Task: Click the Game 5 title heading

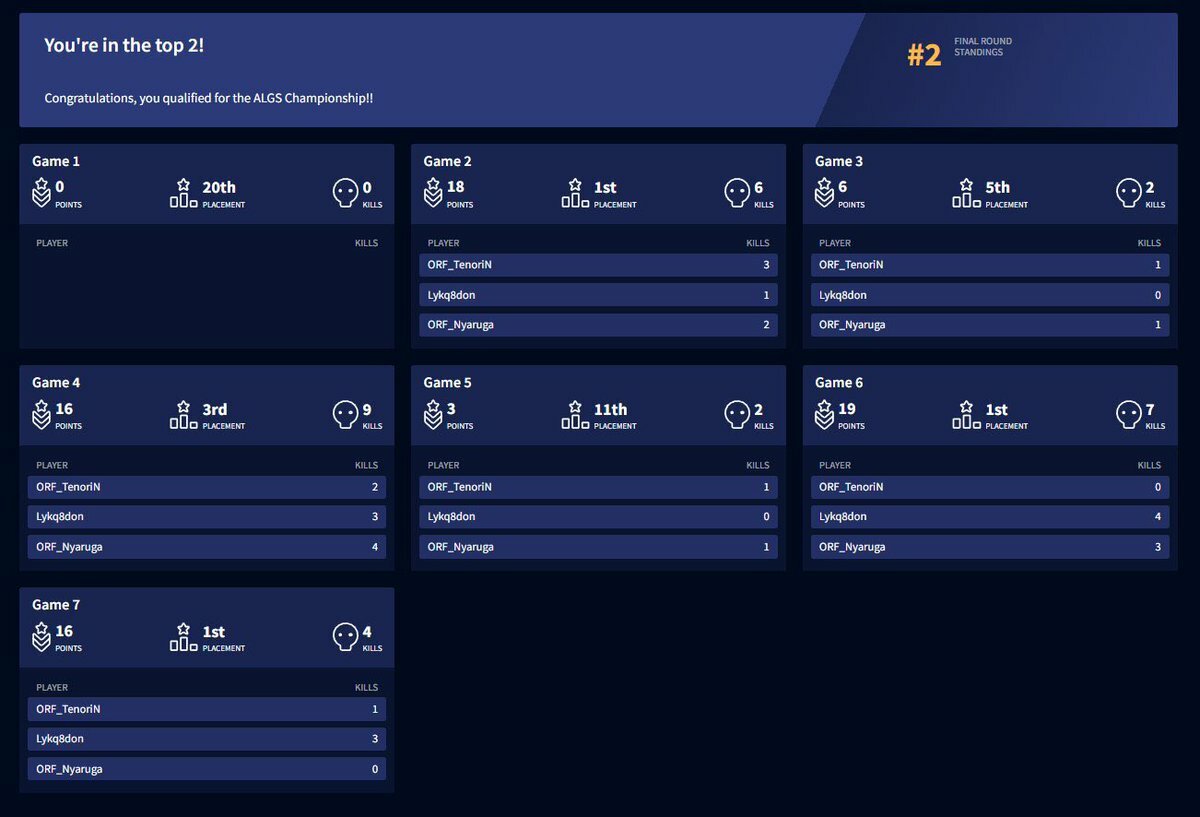Action: click(x=447, y=382)
